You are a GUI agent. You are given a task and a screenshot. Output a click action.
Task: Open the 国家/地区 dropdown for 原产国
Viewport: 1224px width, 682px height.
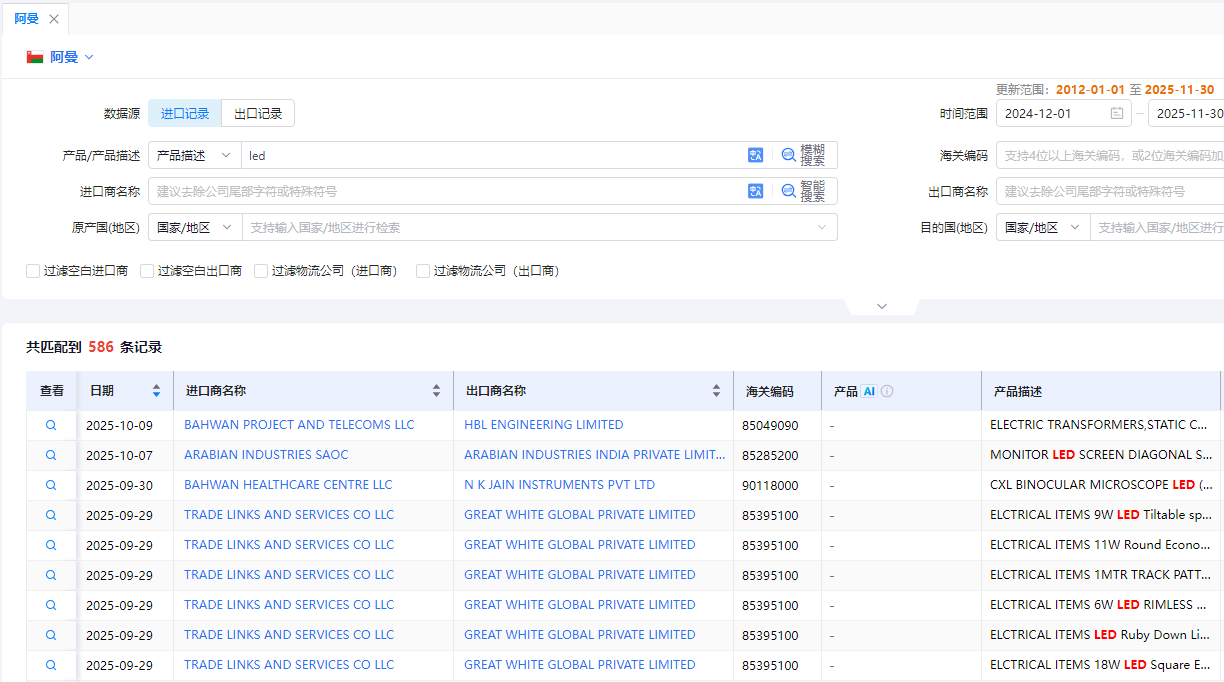tap(194, 227)
